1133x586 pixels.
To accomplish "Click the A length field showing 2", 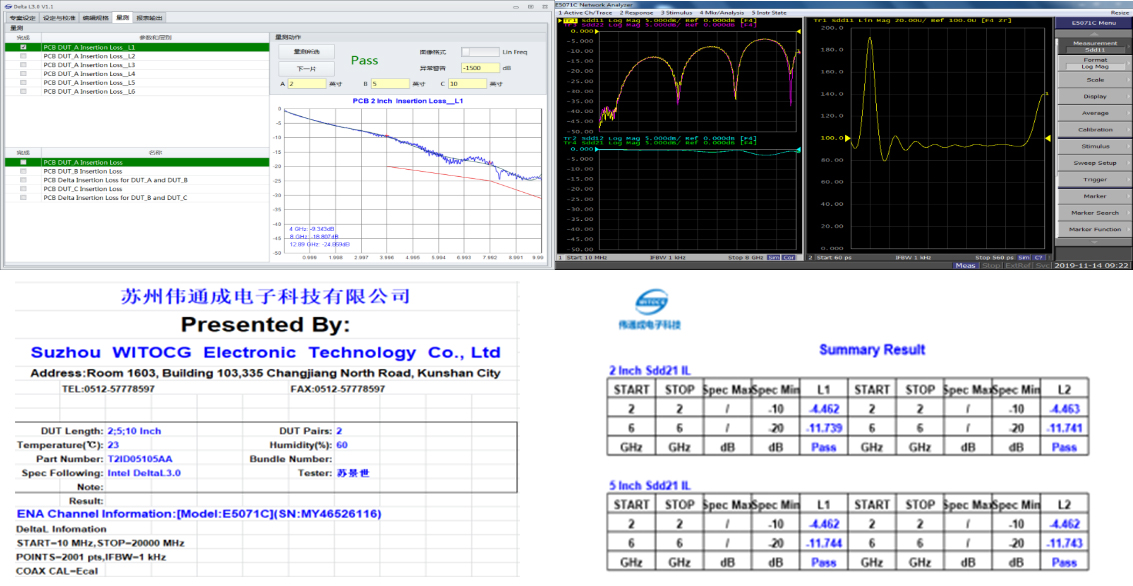I will point(307,84).
